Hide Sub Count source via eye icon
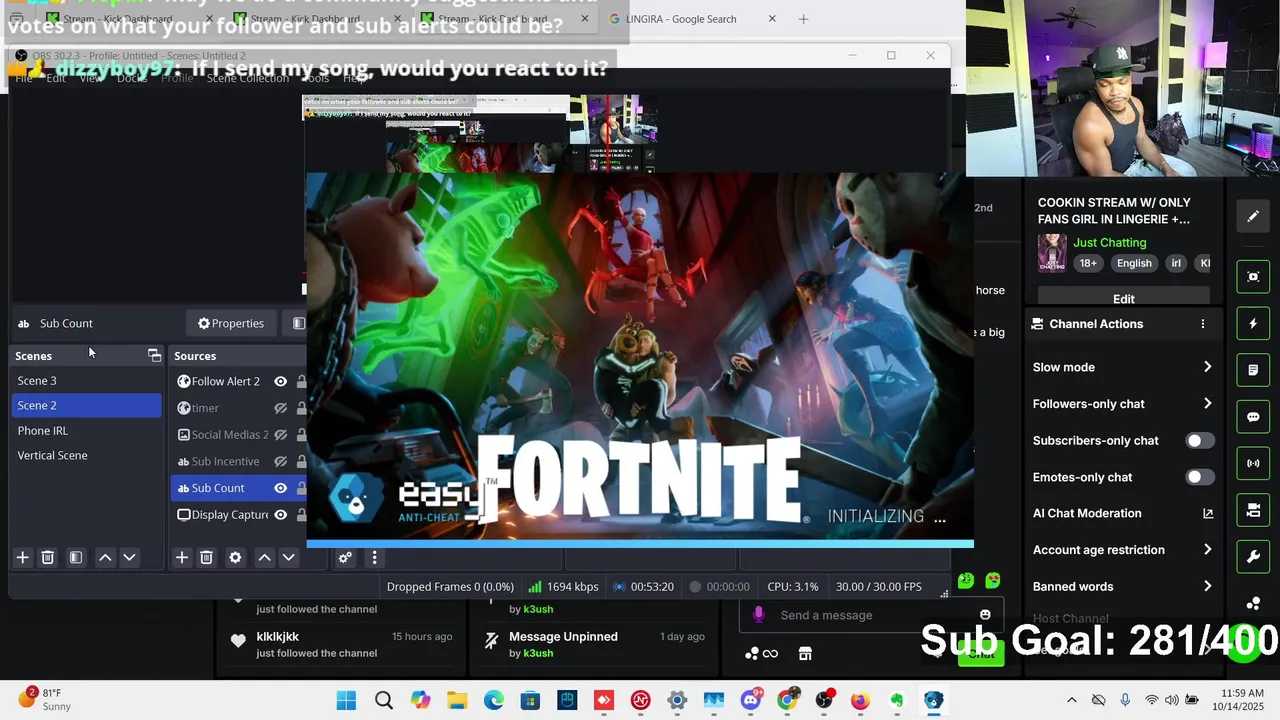 click(x=280, y=488)
